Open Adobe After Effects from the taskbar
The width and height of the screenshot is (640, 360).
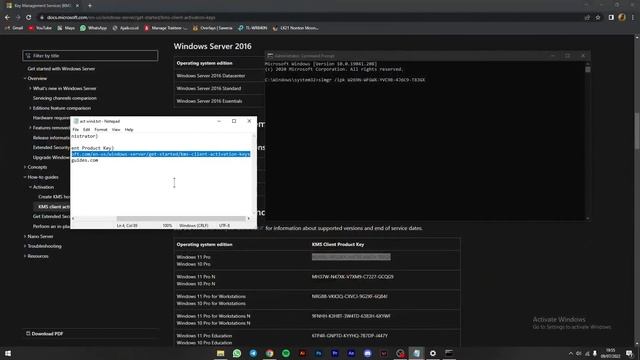click(351, 353)
